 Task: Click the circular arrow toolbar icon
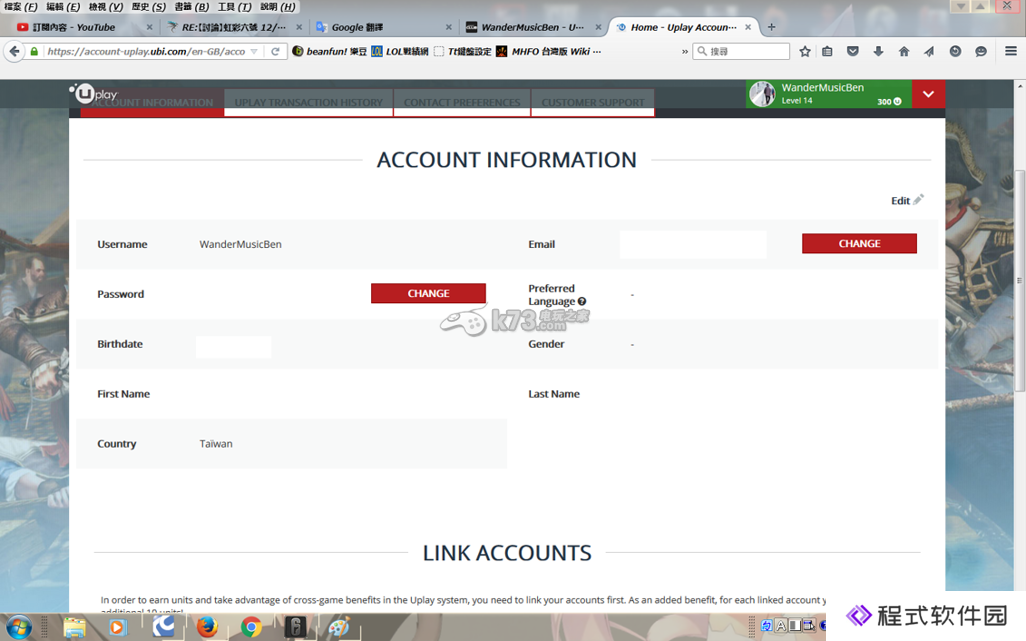[x=955, y=51]
